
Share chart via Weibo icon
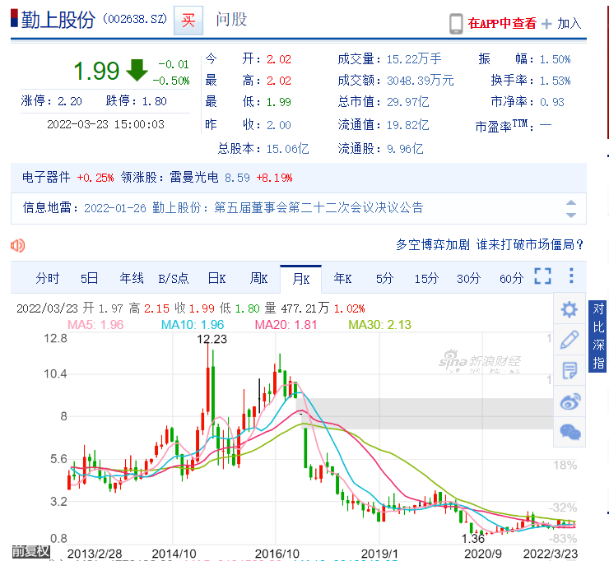[x=569, y=402]
